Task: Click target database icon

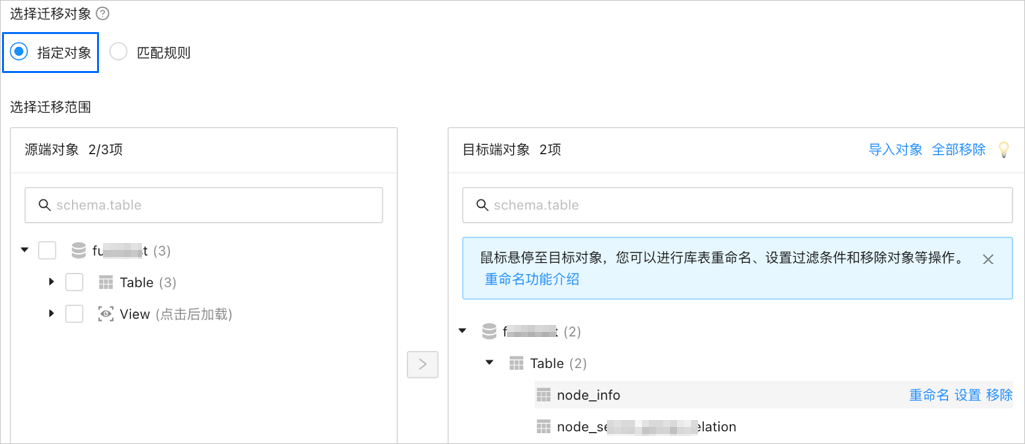Action: tap(489, 331)
